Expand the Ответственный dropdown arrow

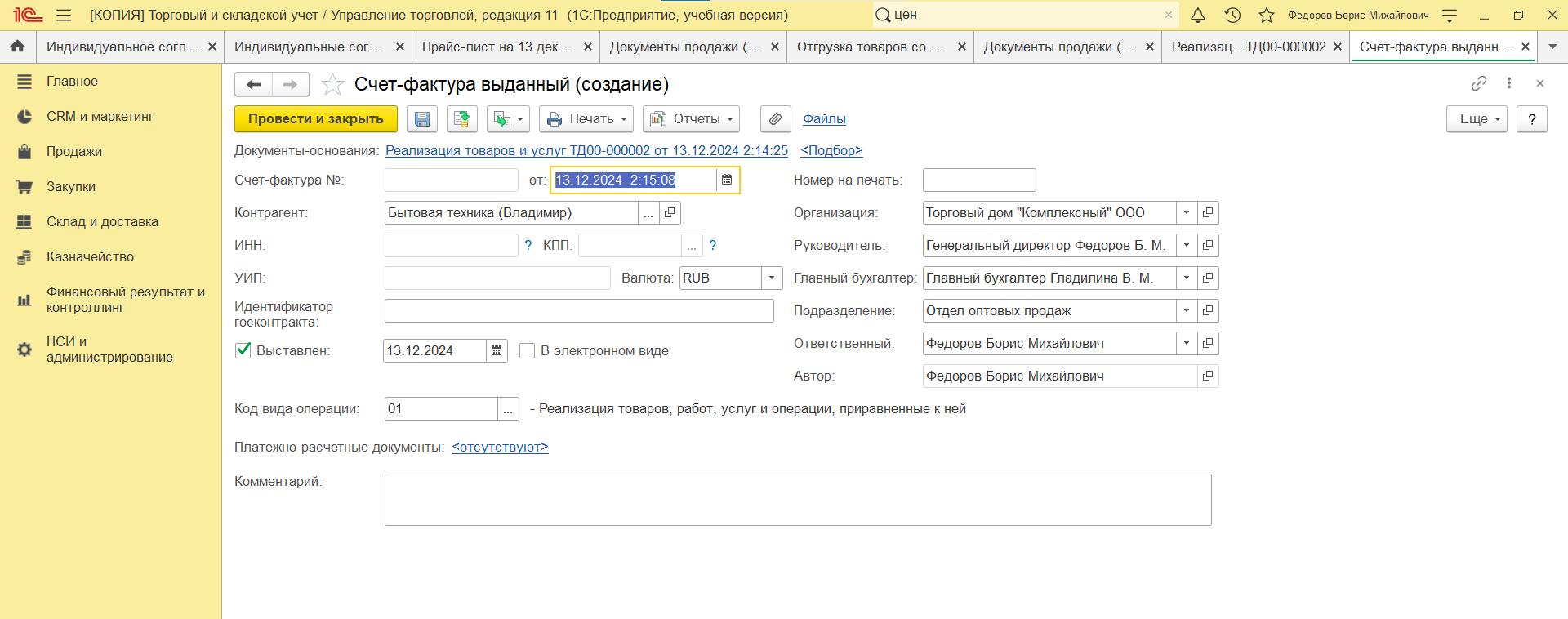pos(1187,343)
